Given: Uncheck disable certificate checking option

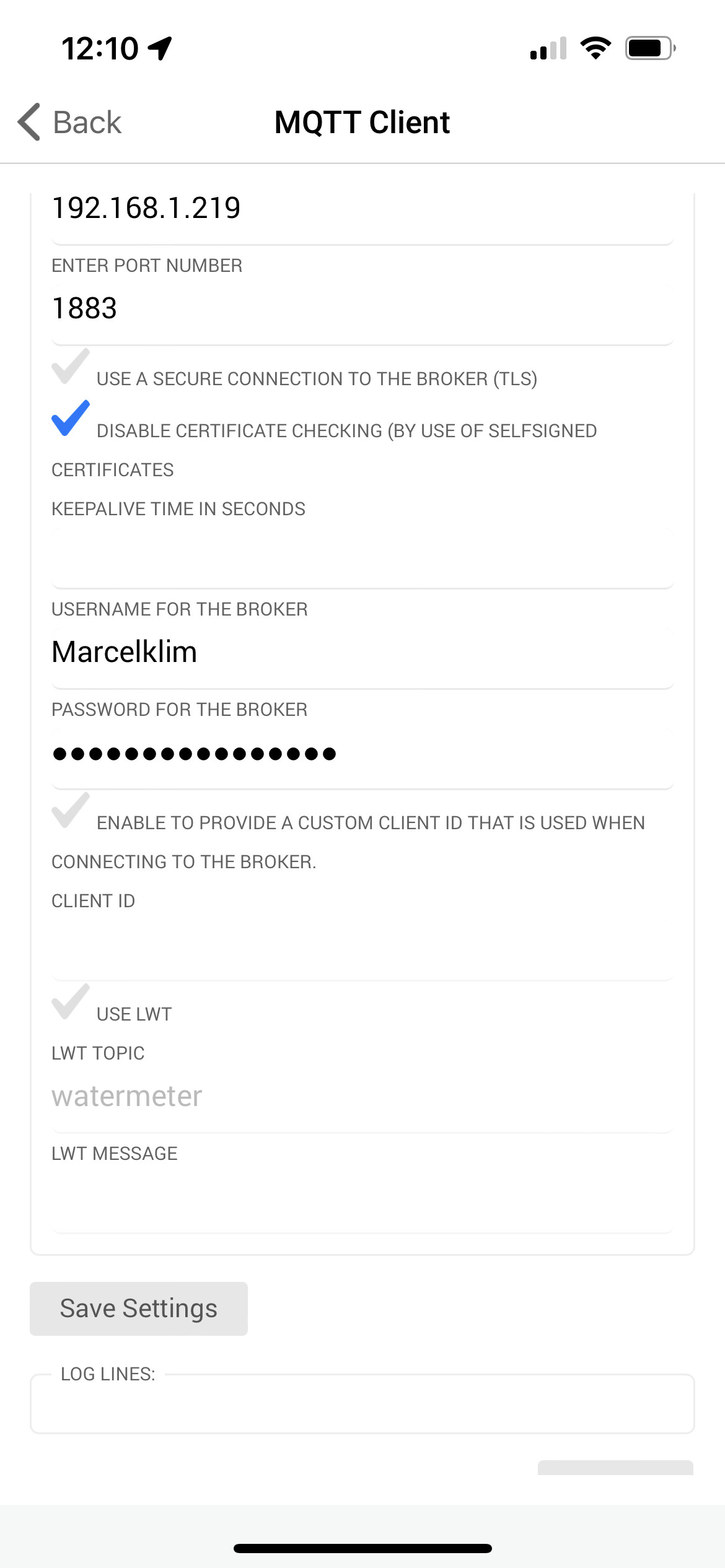Looking at the screenshot, I should (71, 419).
